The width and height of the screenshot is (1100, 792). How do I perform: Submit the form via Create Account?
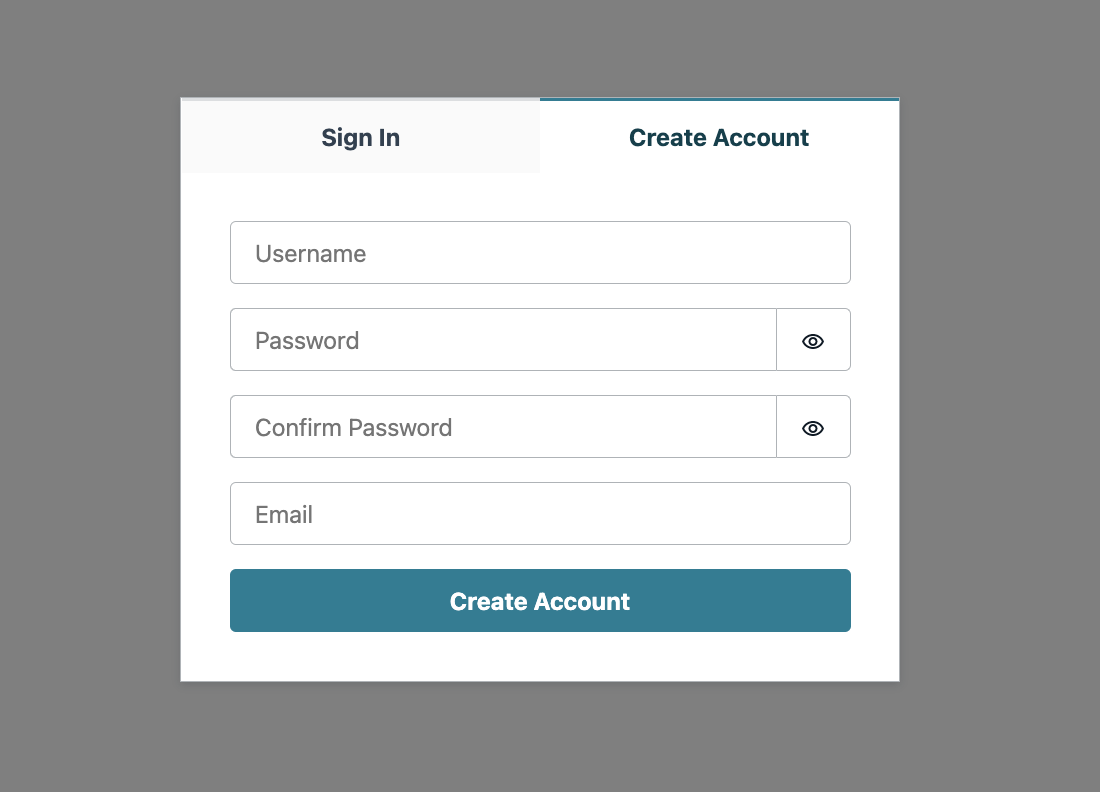click(540, 600)
